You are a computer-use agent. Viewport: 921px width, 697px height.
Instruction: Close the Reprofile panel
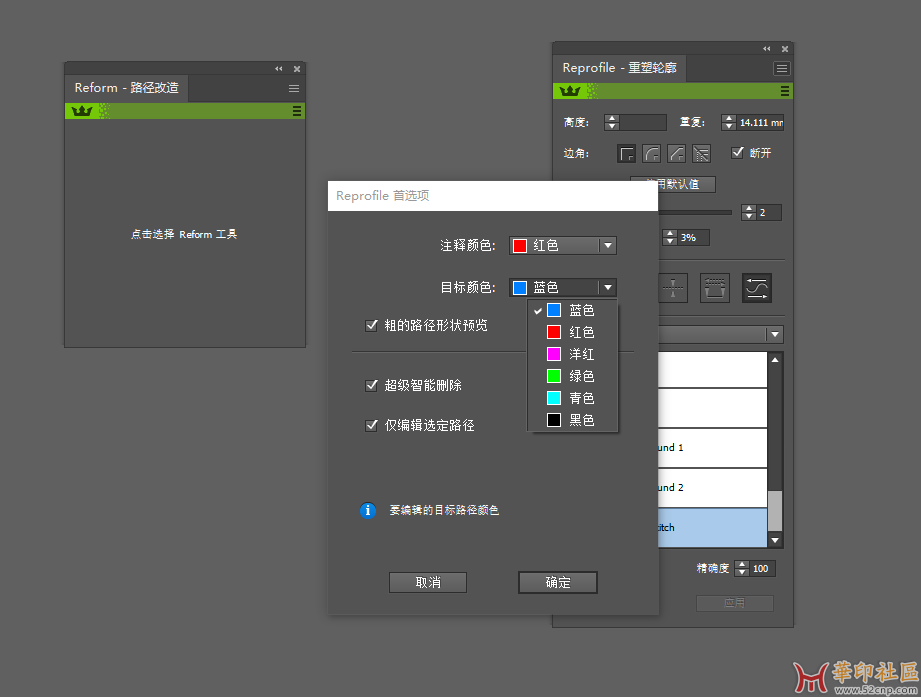tap(785, 49)
